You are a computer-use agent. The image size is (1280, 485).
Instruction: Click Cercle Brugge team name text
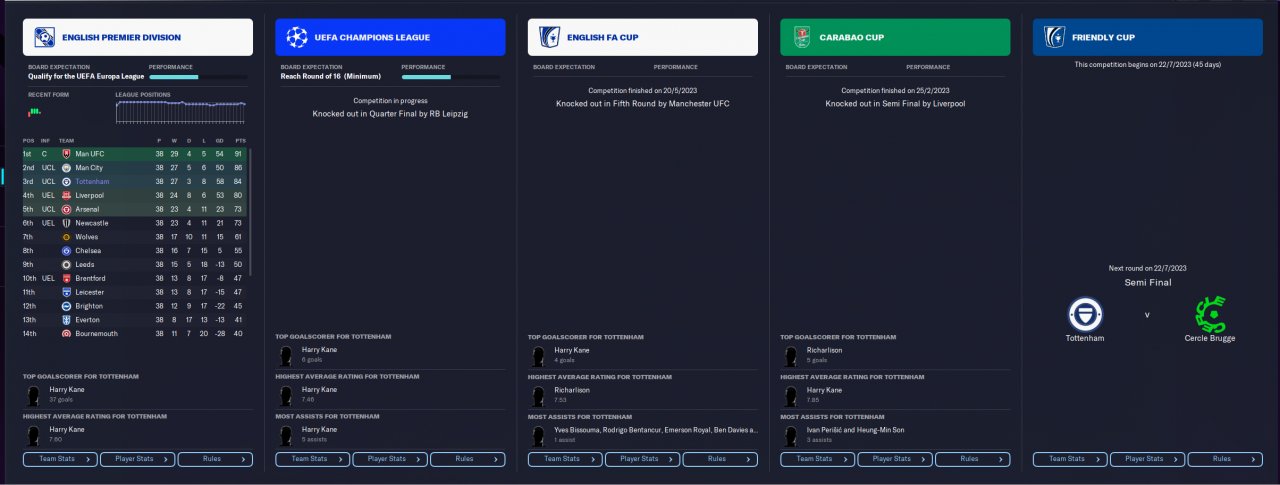(1211, 338)
